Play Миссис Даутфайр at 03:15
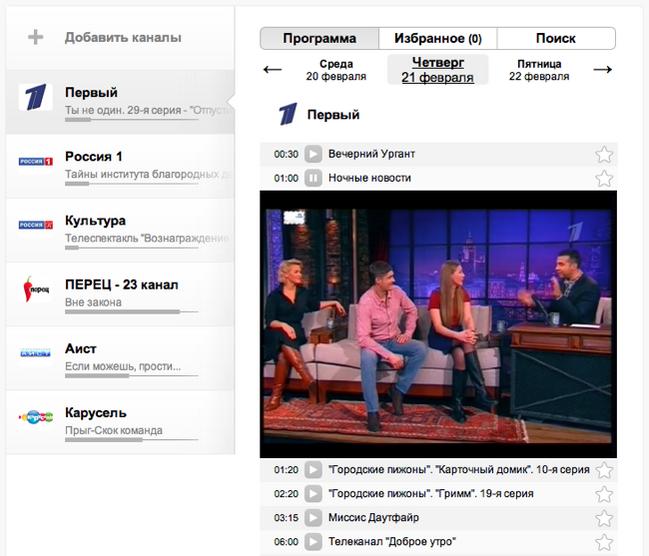The image size is (649, 556). point(313,517)
